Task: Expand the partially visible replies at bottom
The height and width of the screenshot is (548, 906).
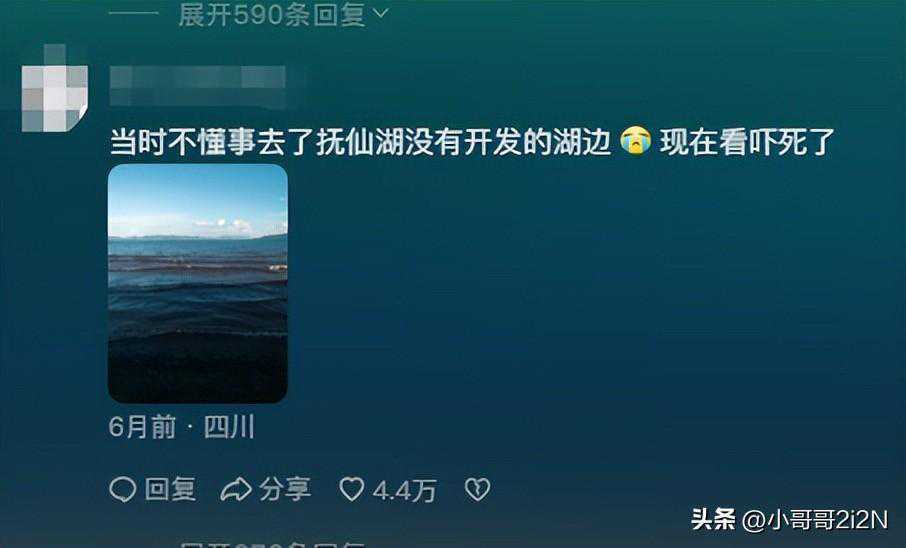Action: pos(272,545)
